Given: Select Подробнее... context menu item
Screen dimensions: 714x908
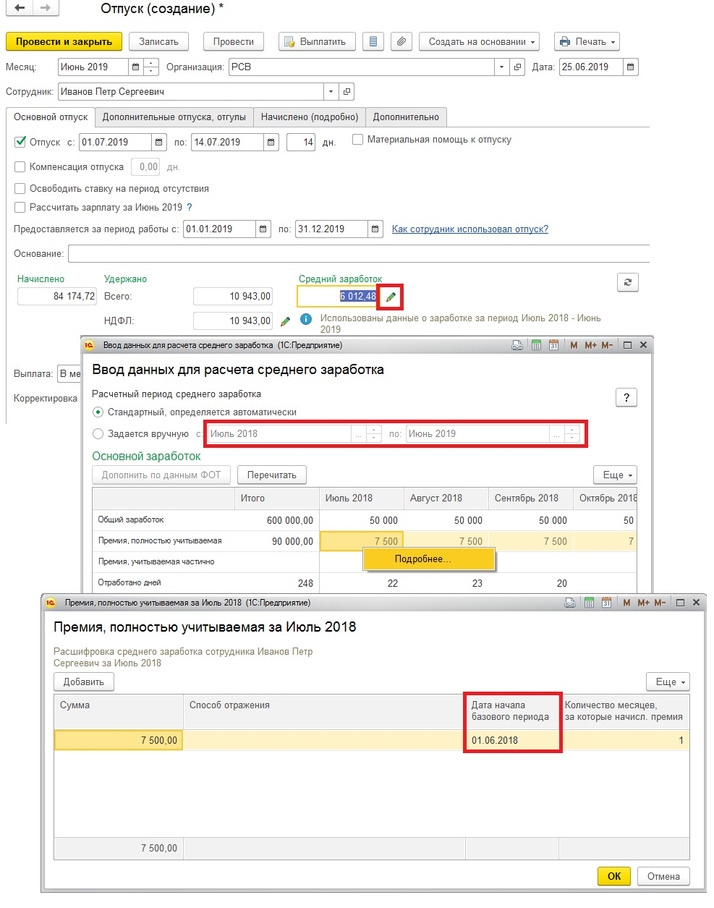Looking at the screenshot, I should point(423,559).
